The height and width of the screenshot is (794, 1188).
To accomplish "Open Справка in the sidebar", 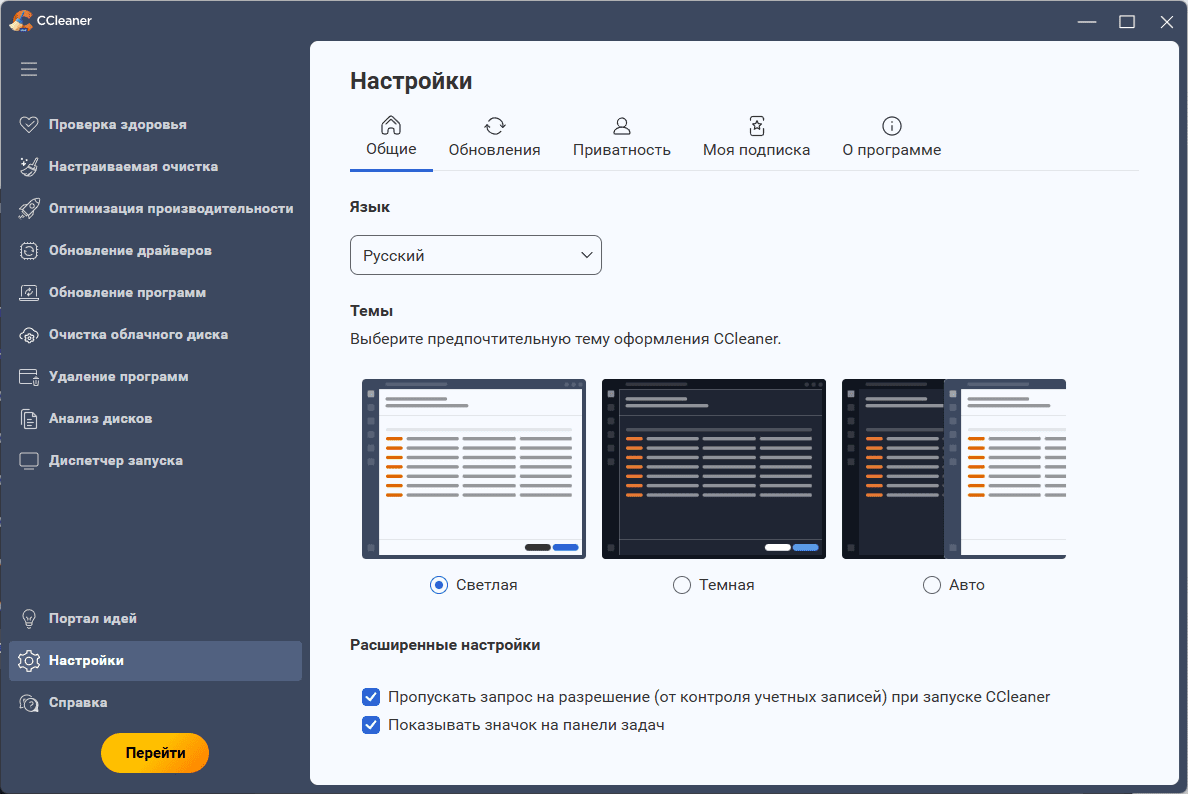I will coord(155,703).
